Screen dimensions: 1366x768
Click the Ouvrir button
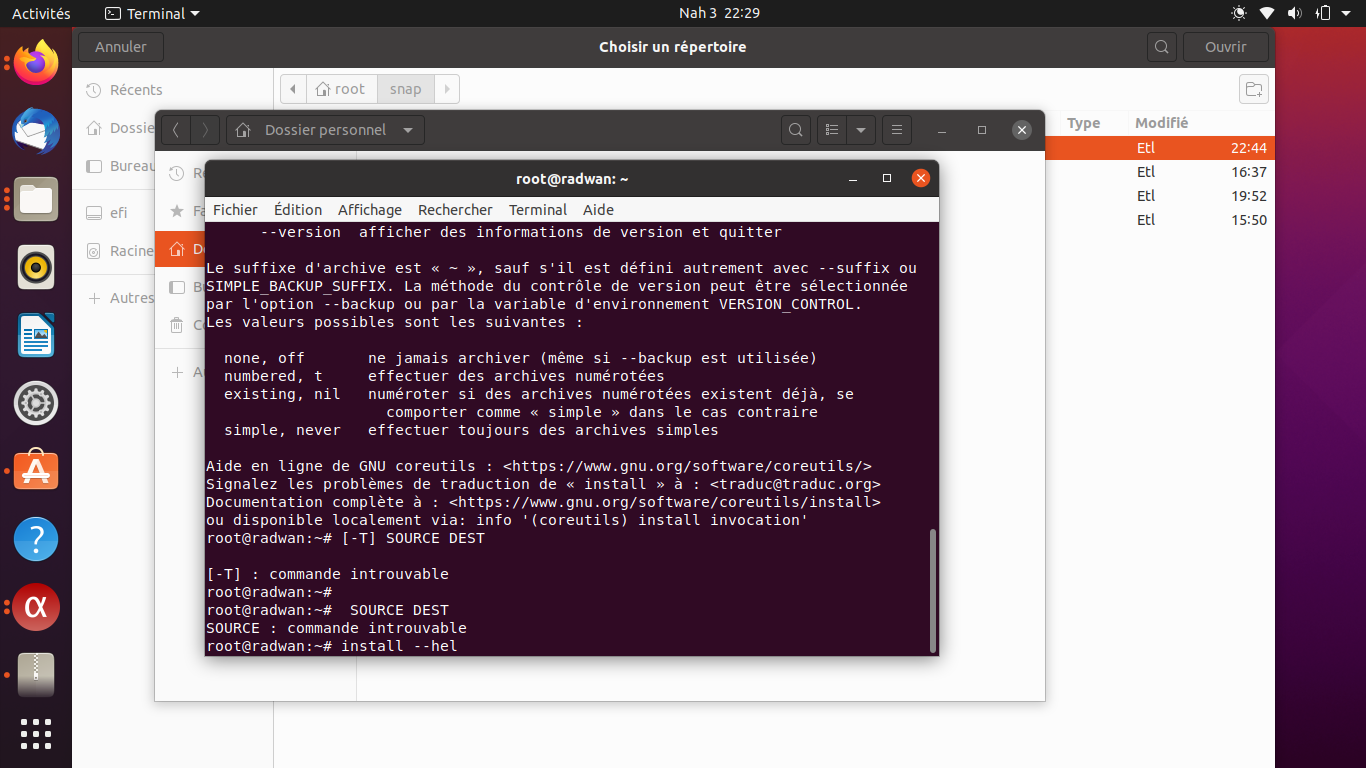click(1226, 47)
